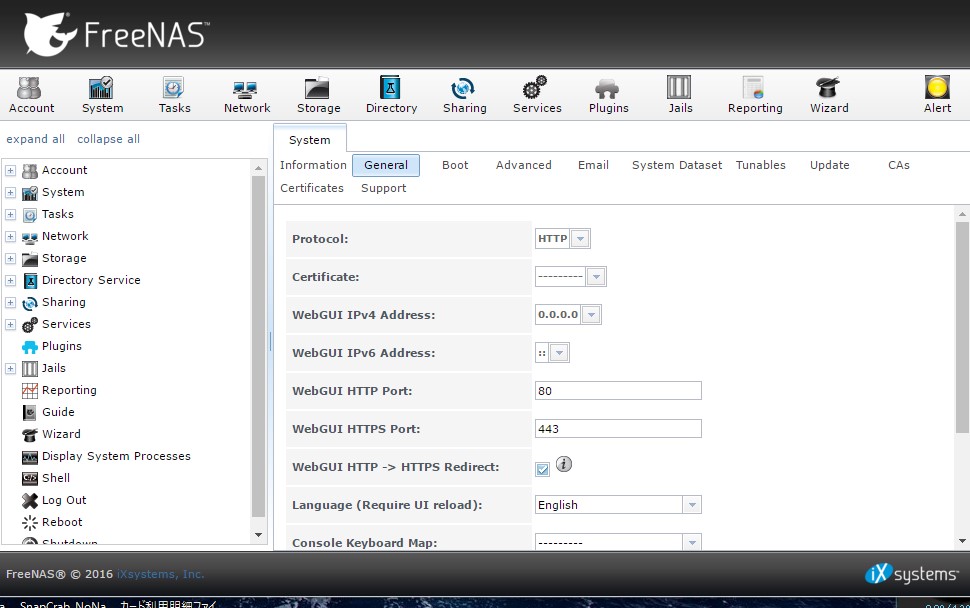Open Reporting in the sidebar tree
This screenshot has width=970, height=608.
point(69,390)
